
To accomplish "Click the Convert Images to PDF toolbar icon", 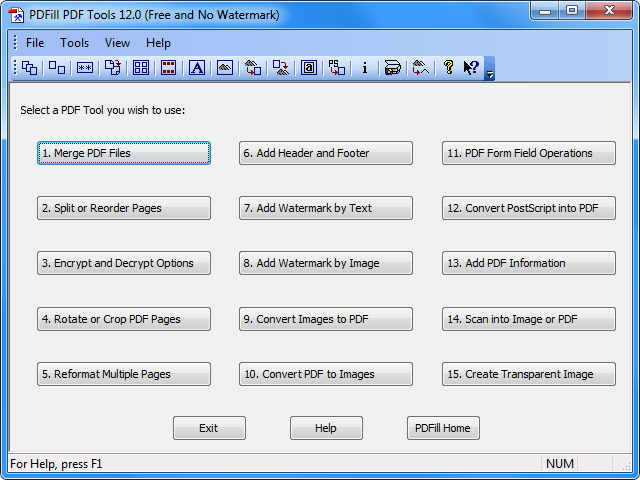I will pyautogui.click(x=253, y=68).
